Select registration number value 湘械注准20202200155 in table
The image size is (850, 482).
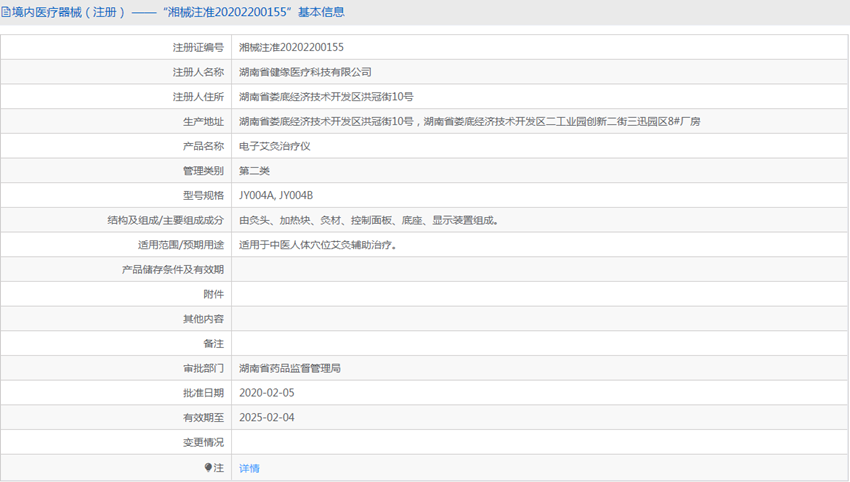click(291, 47)
